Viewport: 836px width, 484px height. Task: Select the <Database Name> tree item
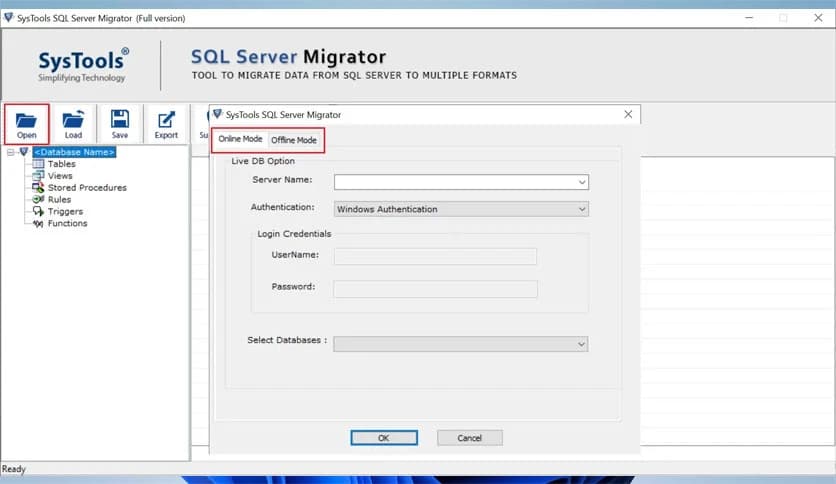pyautogui.click(x=74, y=152)
